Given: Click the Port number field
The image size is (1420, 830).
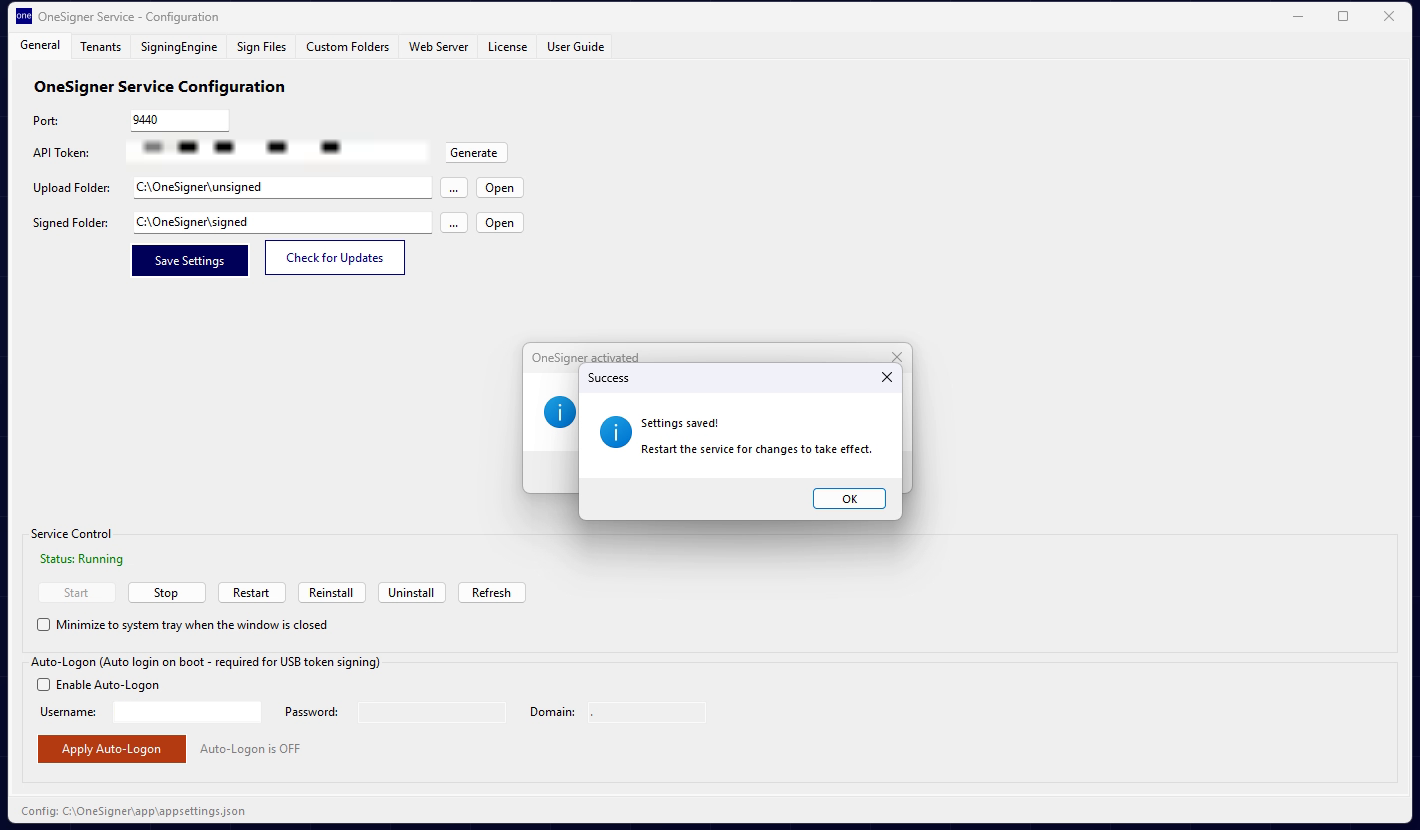Looking at the screenshot, I should click(x=180, y=120).
